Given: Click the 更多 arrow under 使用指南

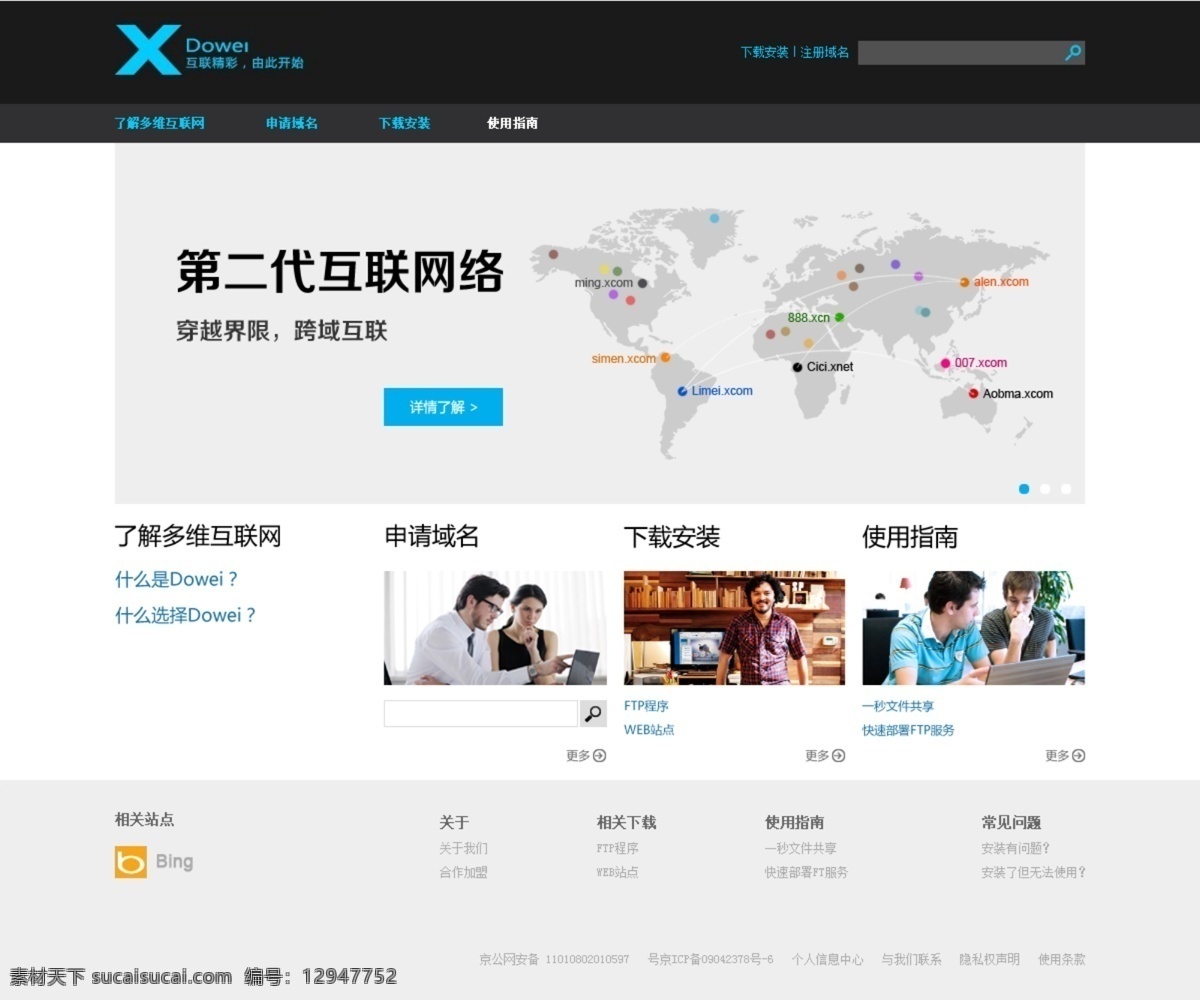Looking at the screenshot, I should [1079, 756].
